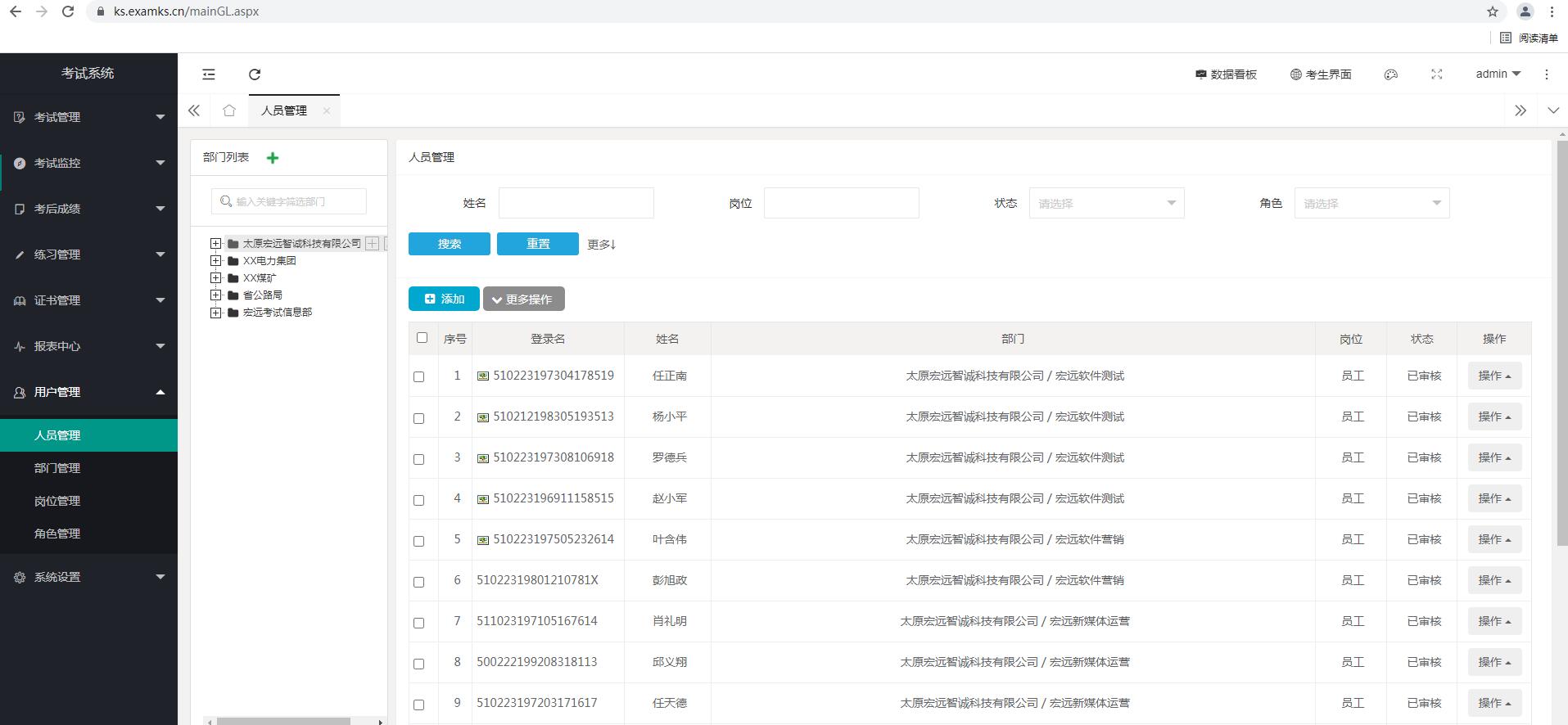Image resolution: width=1568 pixels, height=725 pixels.
Task: Open the 状态 dropdown filter
Action: click(1106, 203)
